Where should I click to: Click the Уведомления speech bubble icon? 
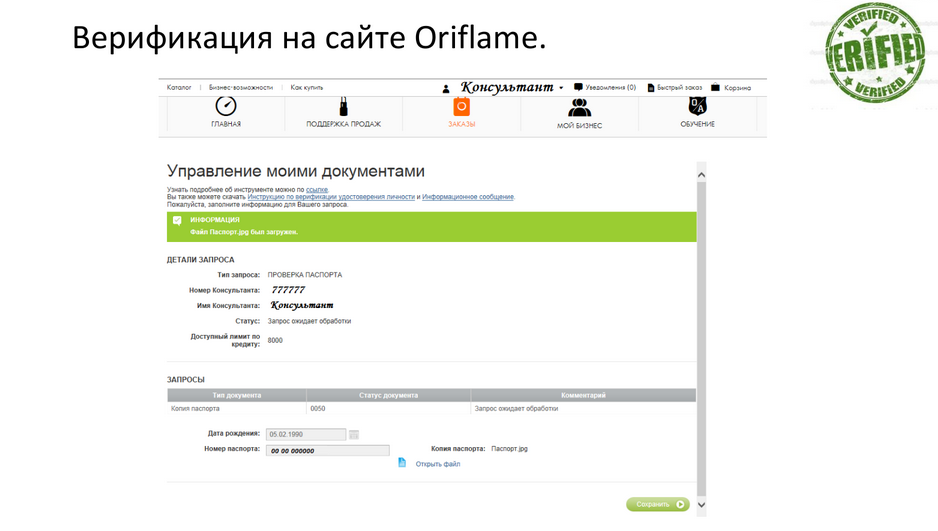(578, 87)
